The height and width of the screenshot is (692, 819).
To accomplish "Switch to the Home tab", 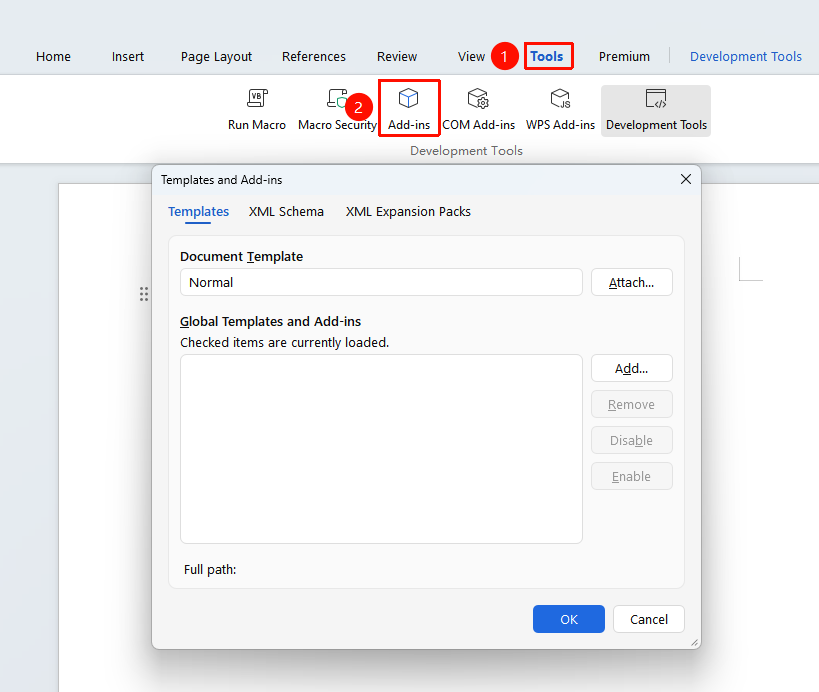I will tap(53, 56).
